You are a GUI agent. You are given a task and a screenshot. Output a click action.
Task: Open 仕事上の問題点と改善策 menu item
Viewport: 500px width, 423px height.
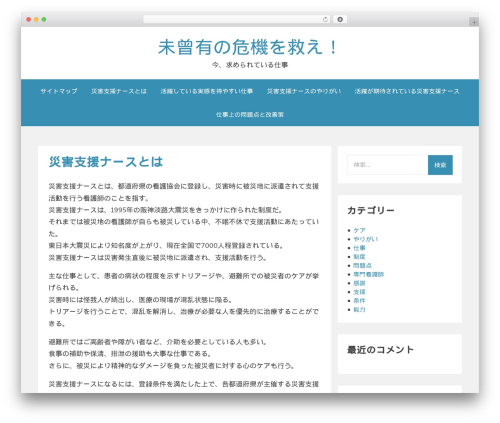pos(250,114)
